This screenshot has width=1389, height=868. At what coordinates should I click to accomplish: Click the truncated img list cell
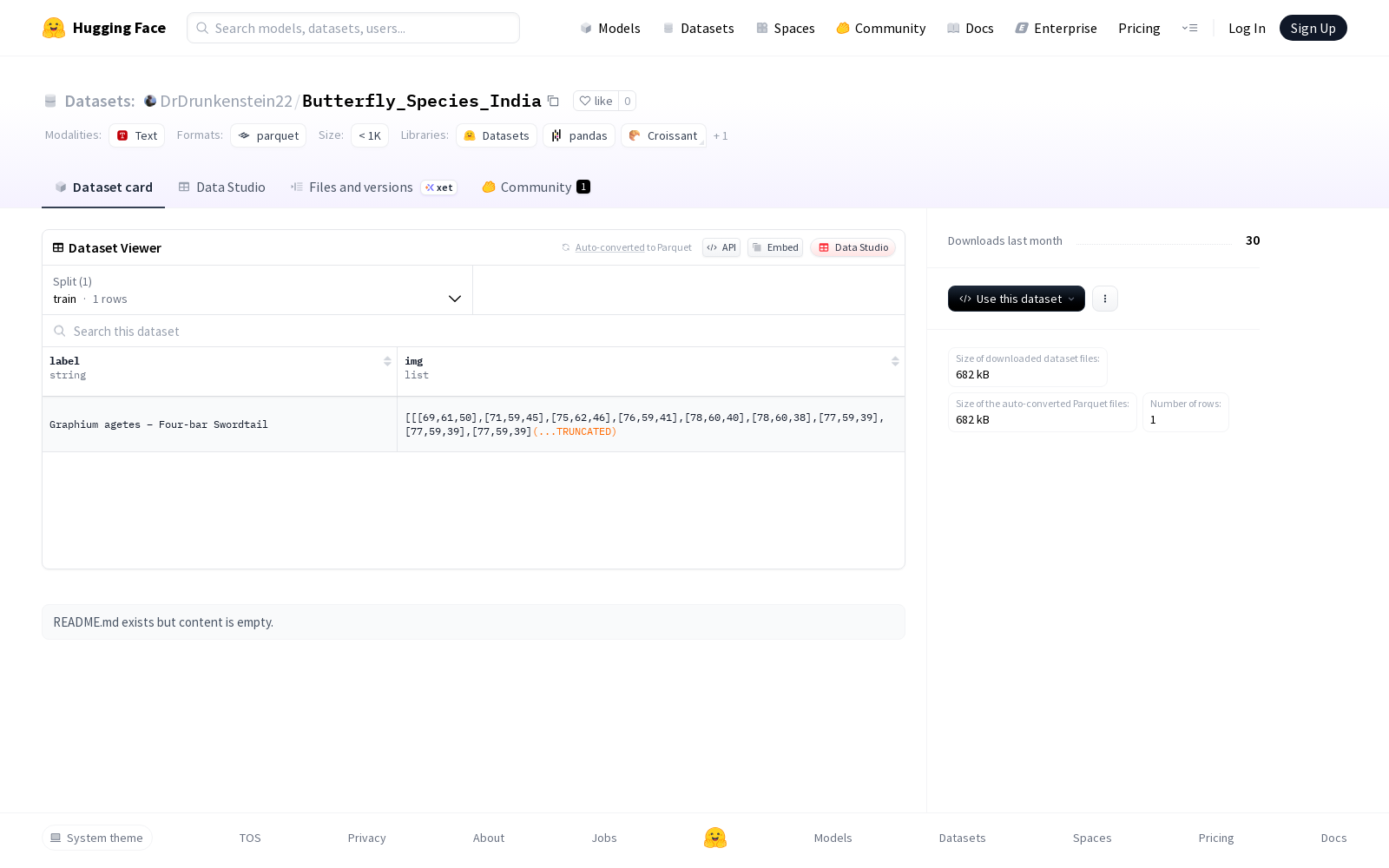coord(651,424)
